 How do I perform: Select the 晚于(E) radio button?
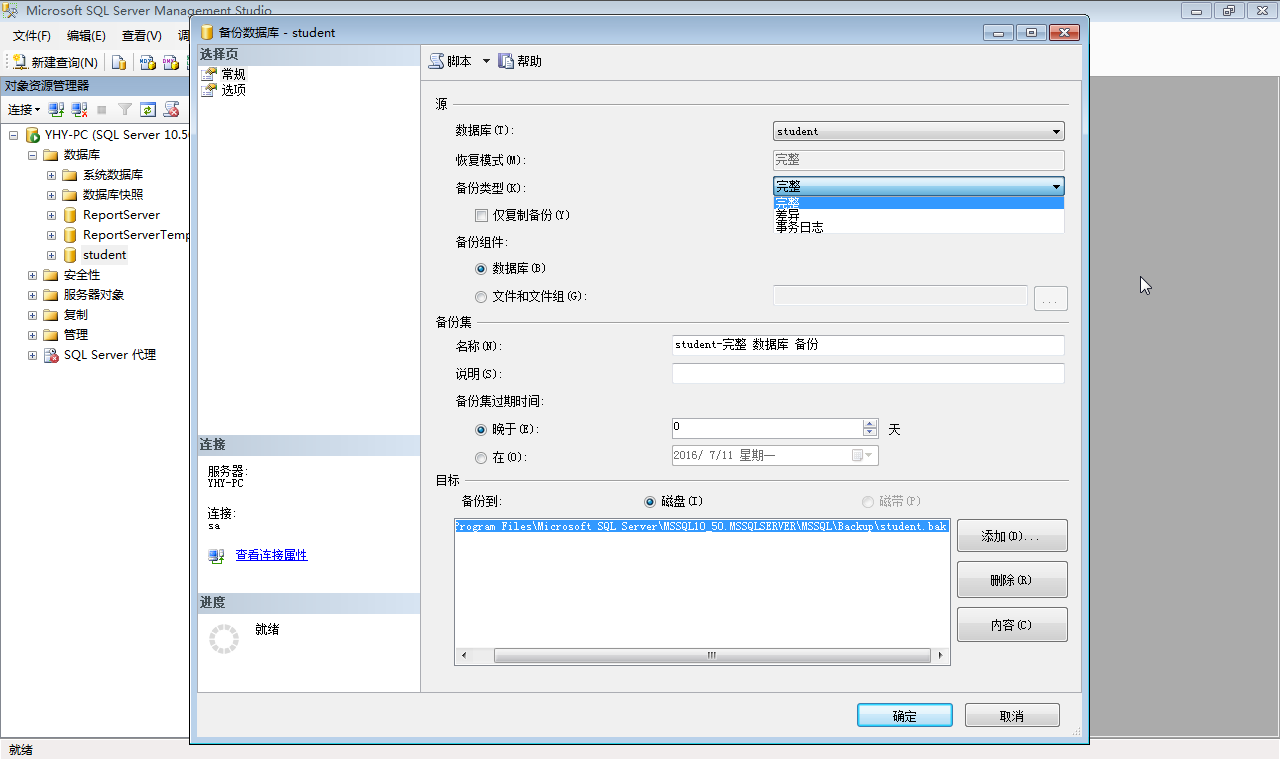click(482, 429)
